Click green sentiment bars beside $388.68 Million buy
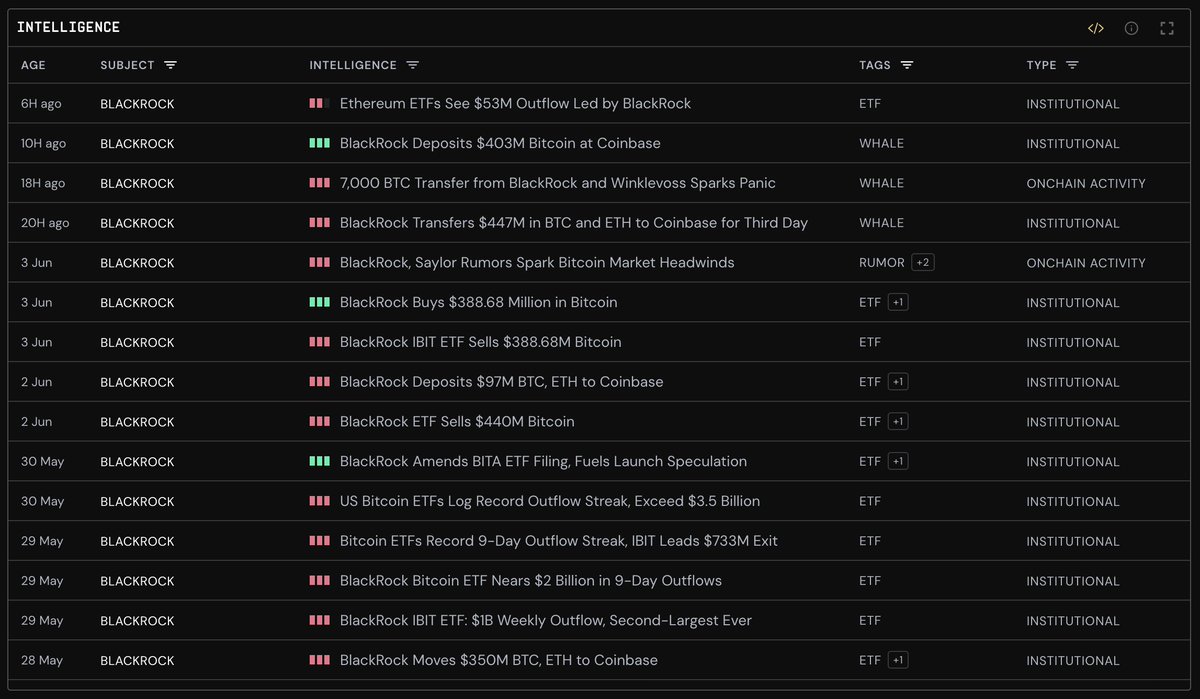 tap(319, 302)
